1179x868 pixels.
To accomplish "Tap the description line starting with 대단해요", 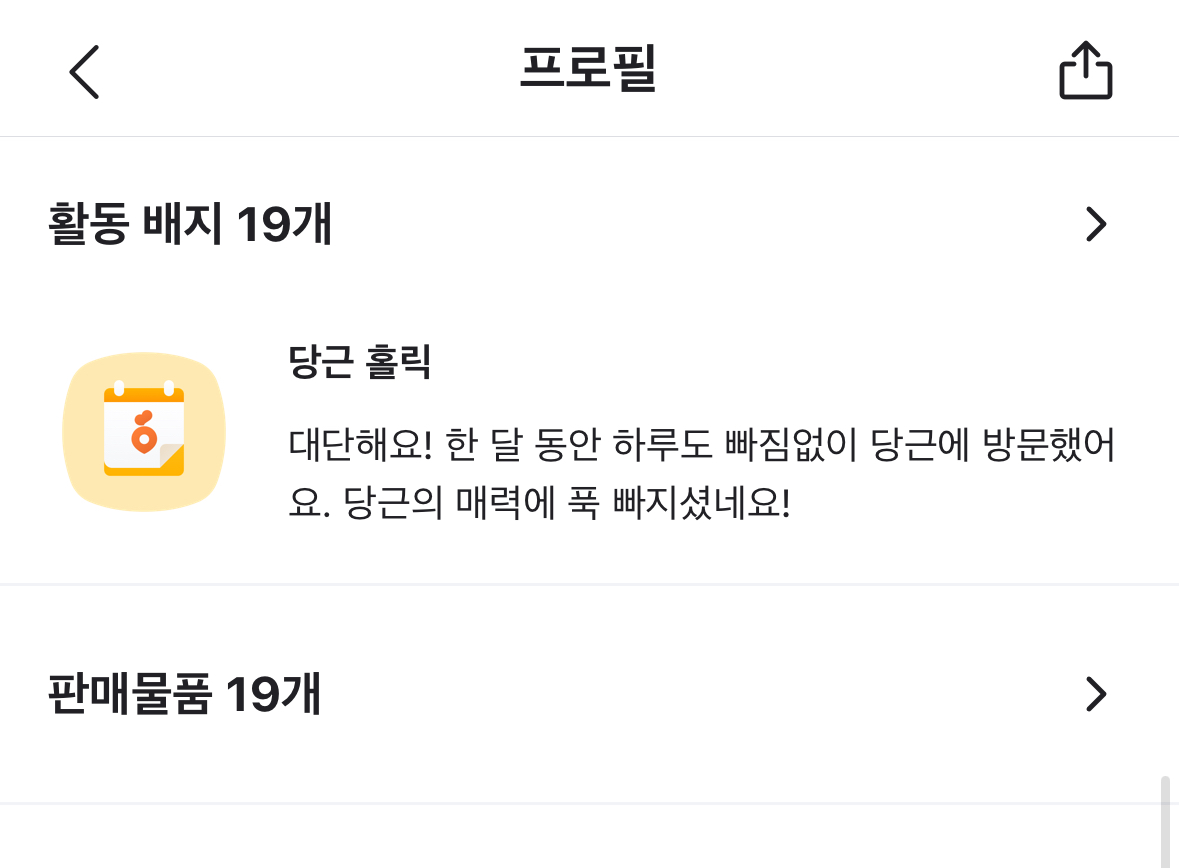I will (700, 446).
